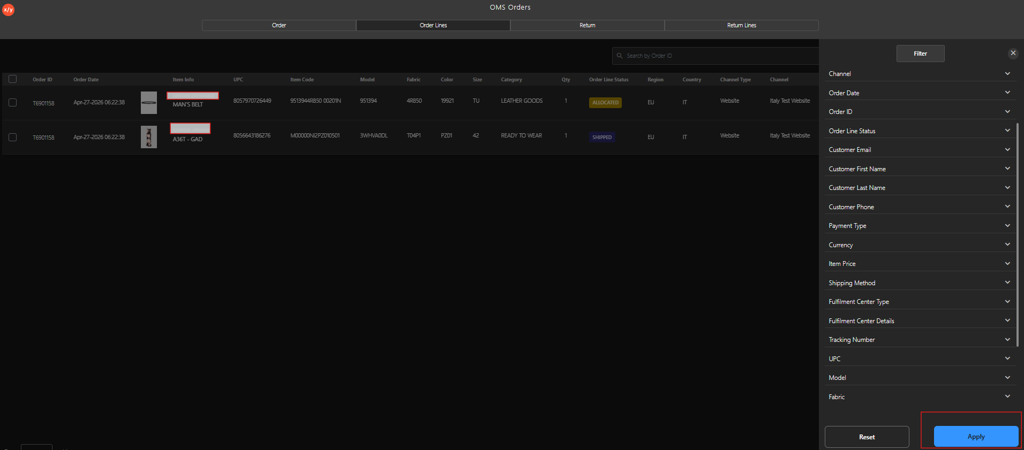Expand the Customer Last Name filter
This screenshot has height=450, width=1024.
click(920, 187)
